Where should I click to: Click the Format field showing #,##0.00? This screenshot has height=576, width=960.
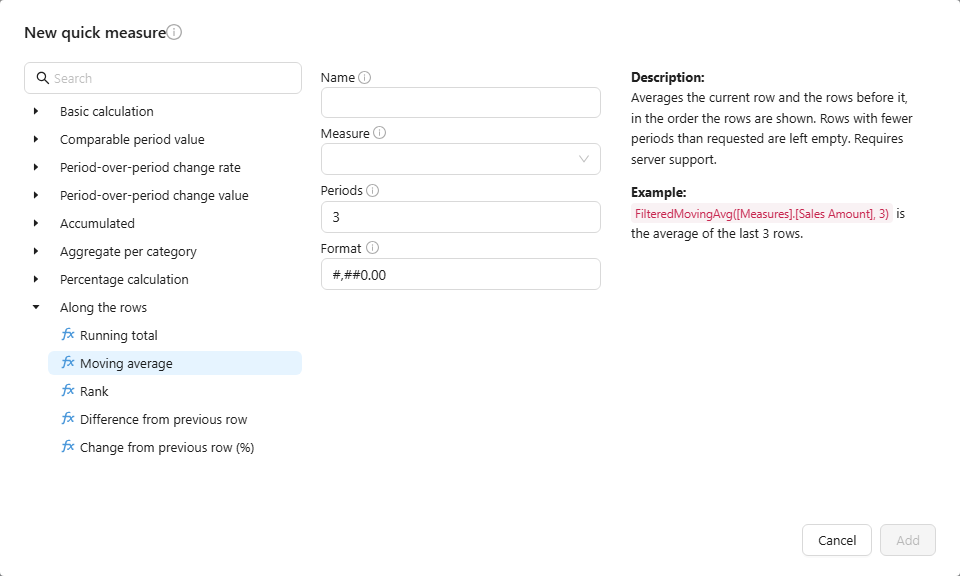(x=460, y=274)
